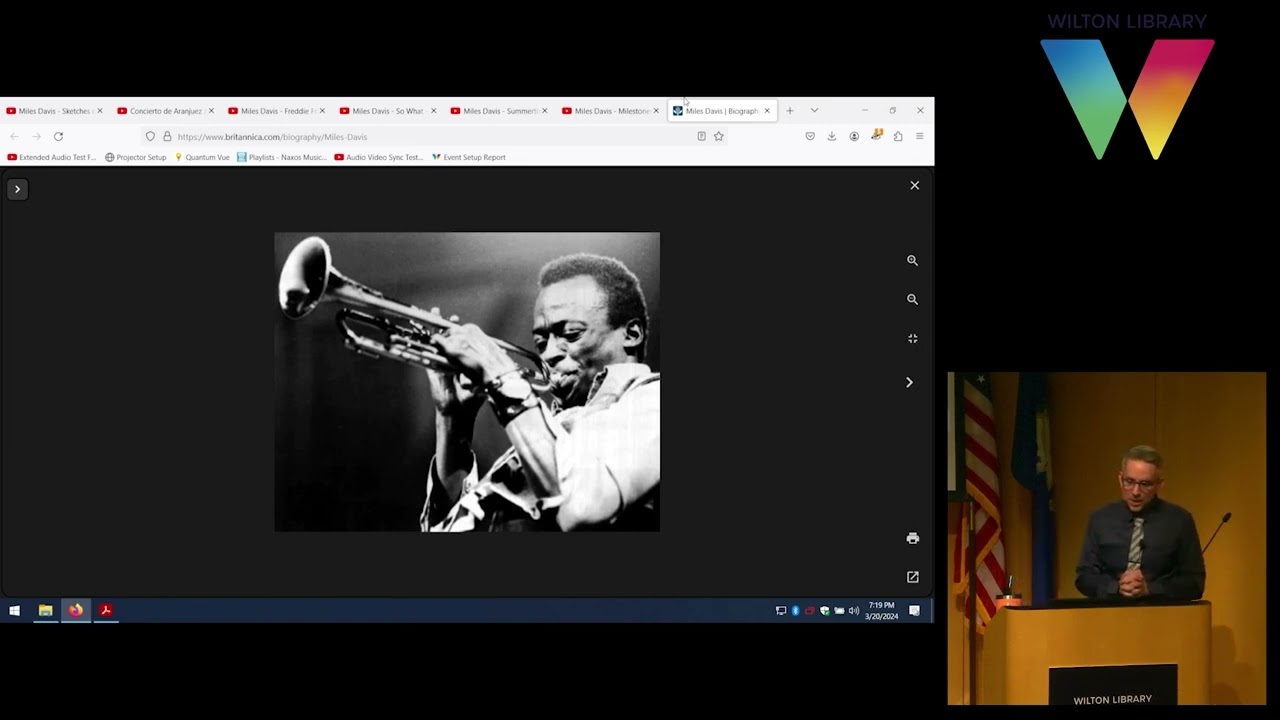Go back to the previous page
The height and width of the screenshot is (720, 1280).
coord(14,136)
